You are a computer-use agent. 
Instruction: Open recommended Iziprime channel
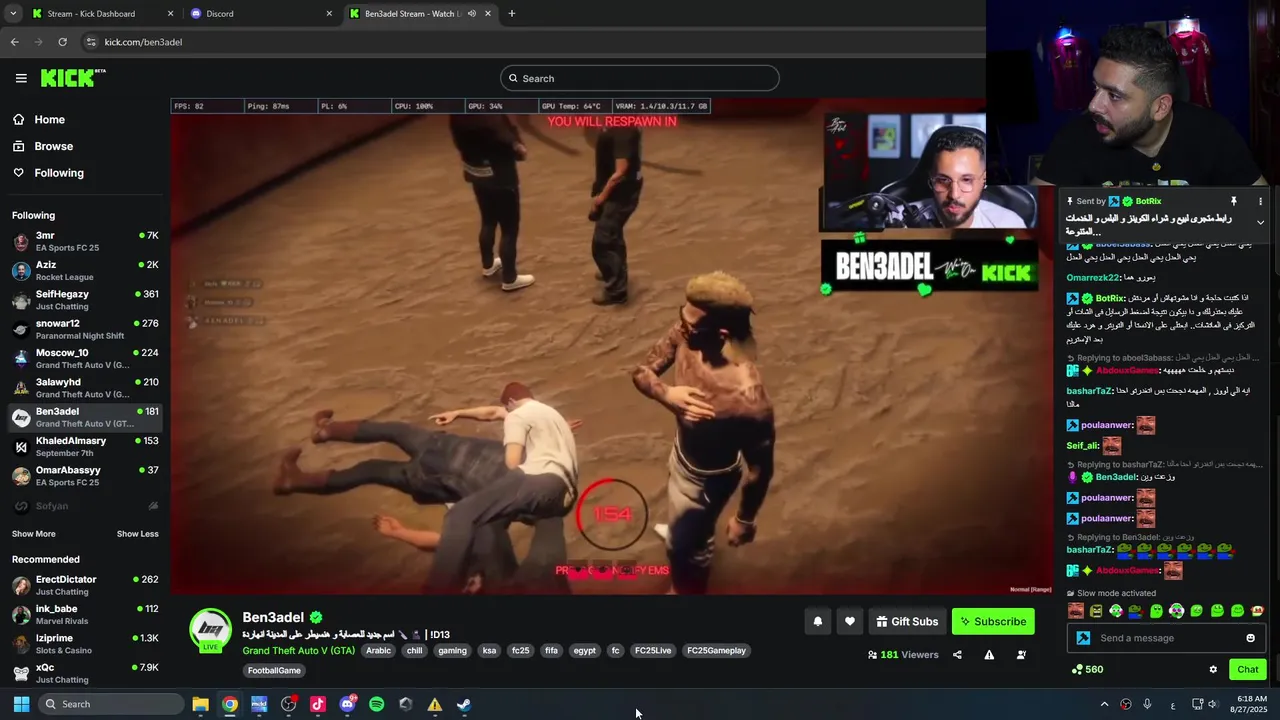point(85,644)
